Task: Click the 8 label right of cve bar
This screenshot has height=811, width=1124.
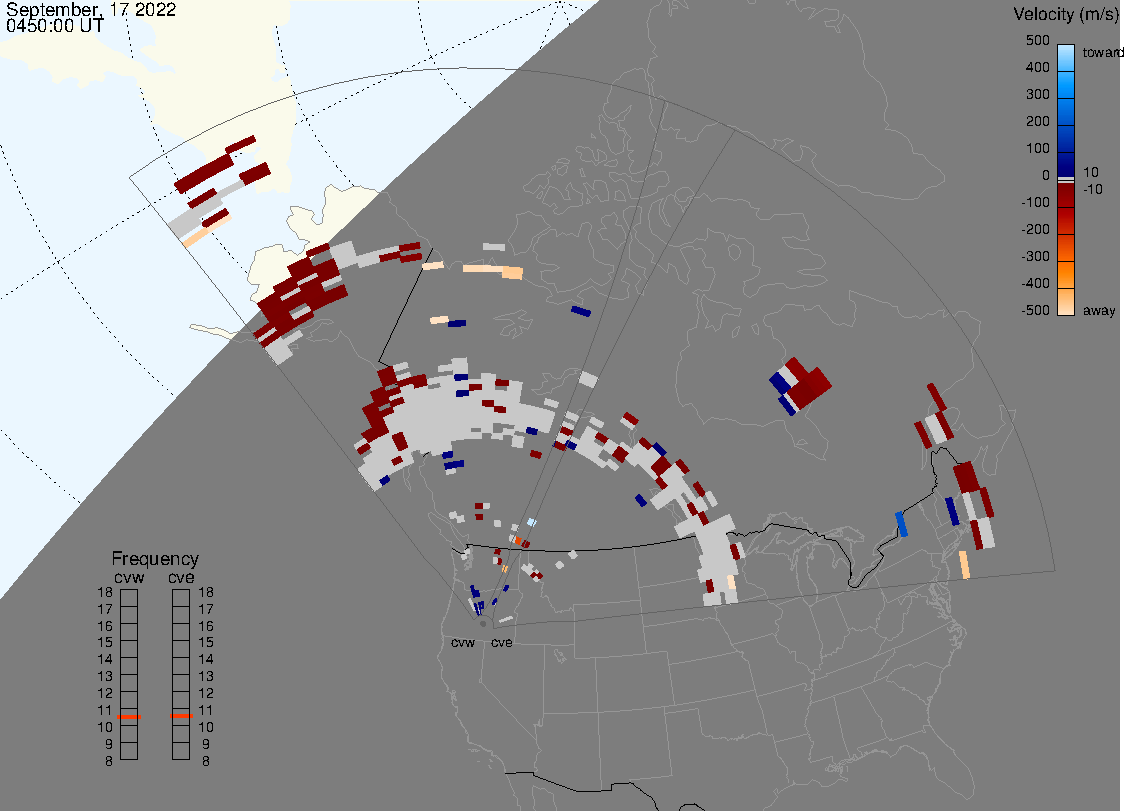Action: [x=206, y=761]
